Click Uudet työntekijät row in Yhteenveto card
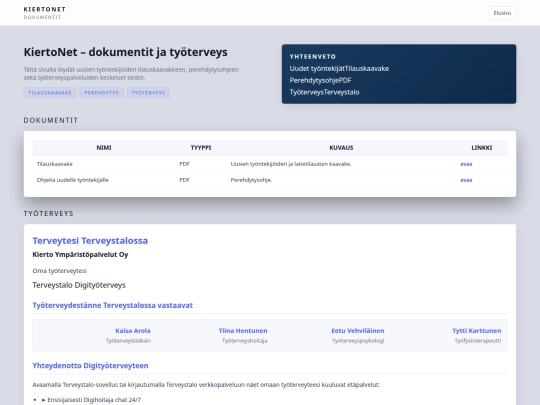540x405 pixels. tap(339, 69)
